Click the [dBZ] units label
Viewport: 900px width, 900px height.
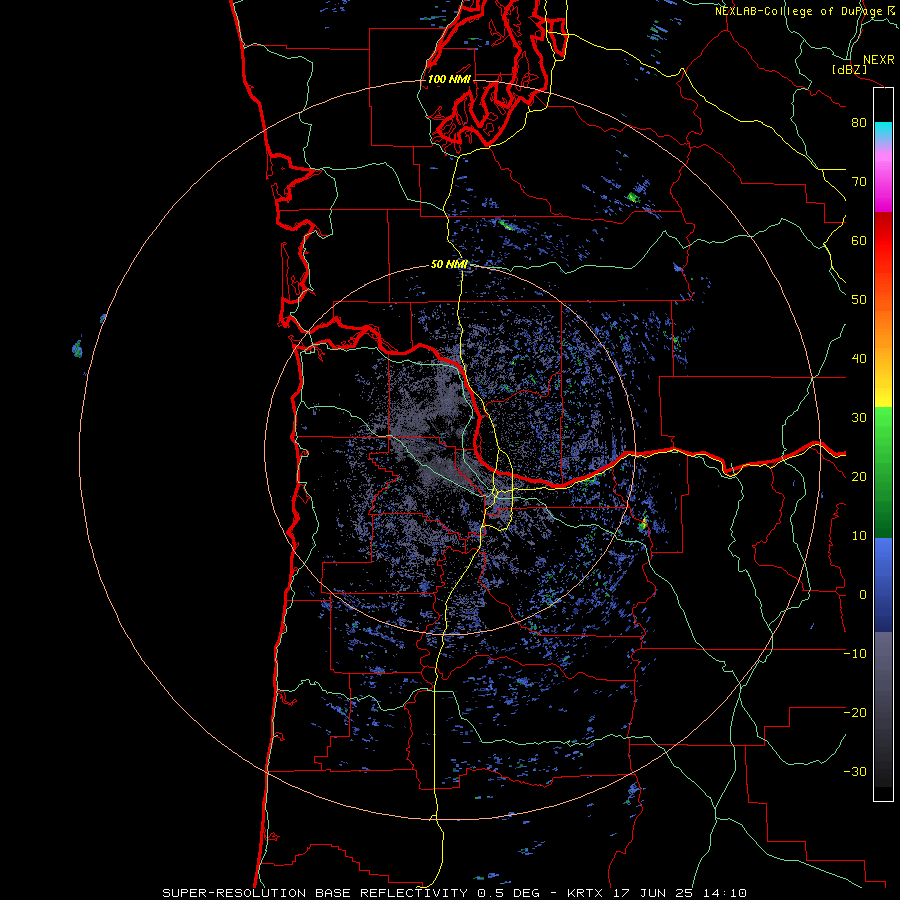click(x=849, y=69)
